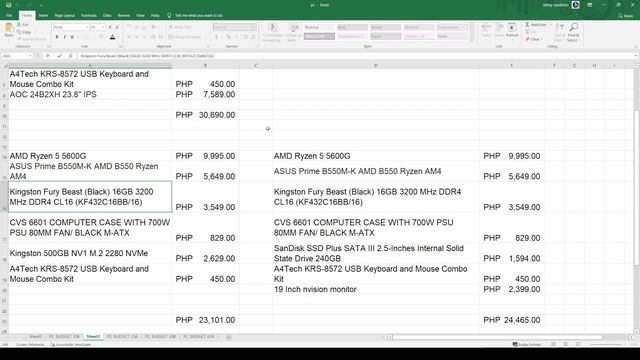Click the font color A swatch
Screen dimensions: 640x360
[x=113, y=37]
